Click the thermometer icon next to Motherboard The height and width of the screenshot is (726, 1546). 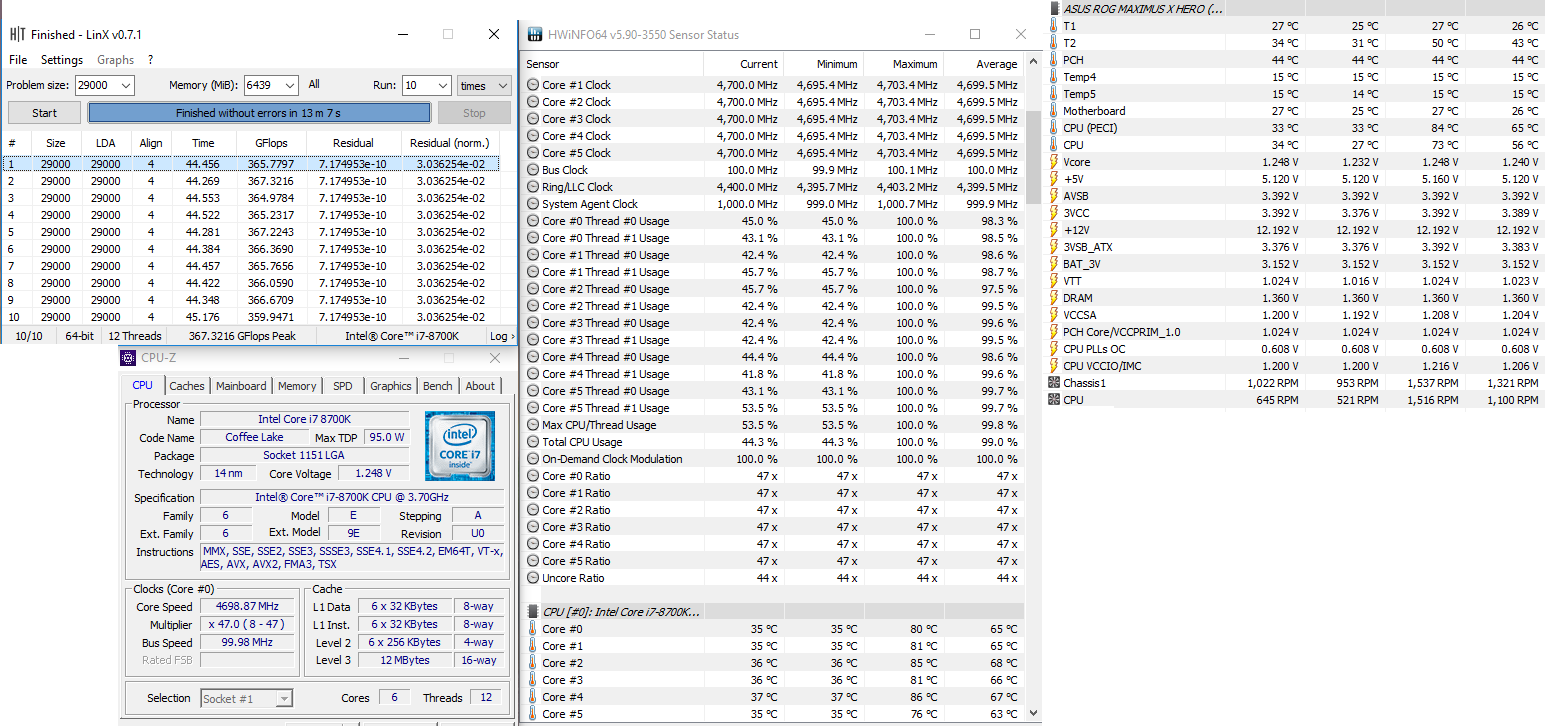tap(1053, 111)
